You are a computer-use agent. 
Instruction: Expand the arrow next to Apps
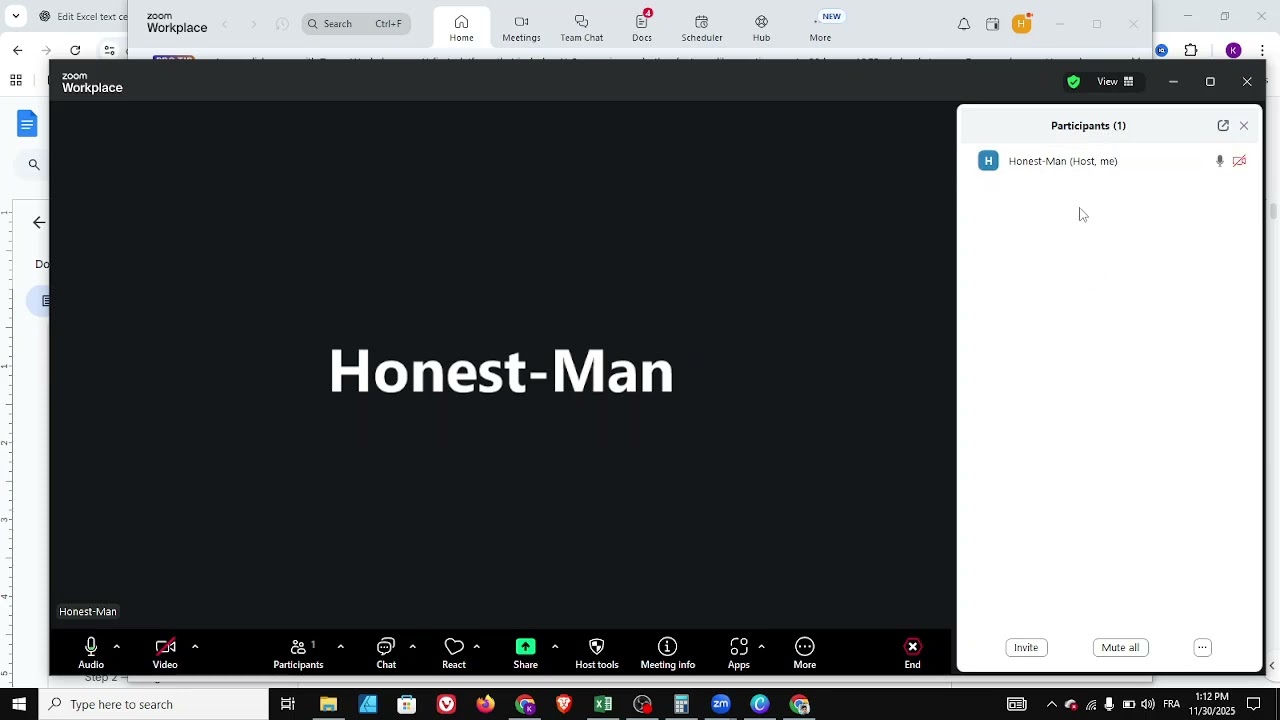[761, 647]
